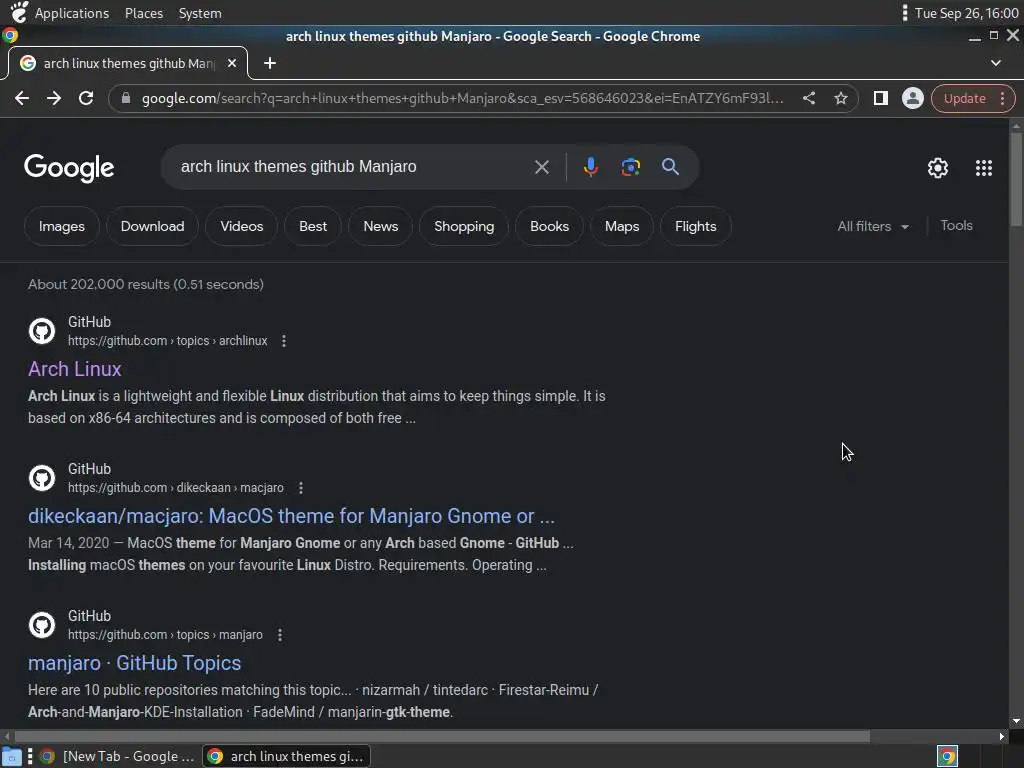Reload the current page
The width and height of the screenshot is (1024, 768).
pyautogui.click(x=86, y=98)
